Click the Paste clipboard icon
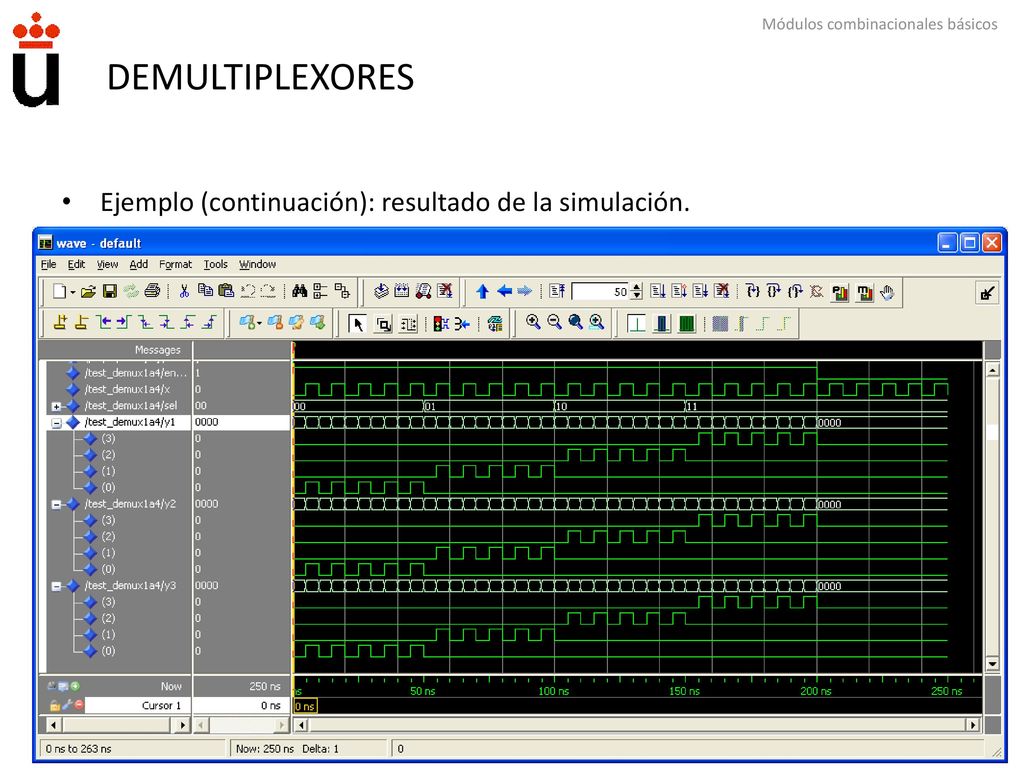Screen dimensions: 1024x768 [x=227, y=291]
